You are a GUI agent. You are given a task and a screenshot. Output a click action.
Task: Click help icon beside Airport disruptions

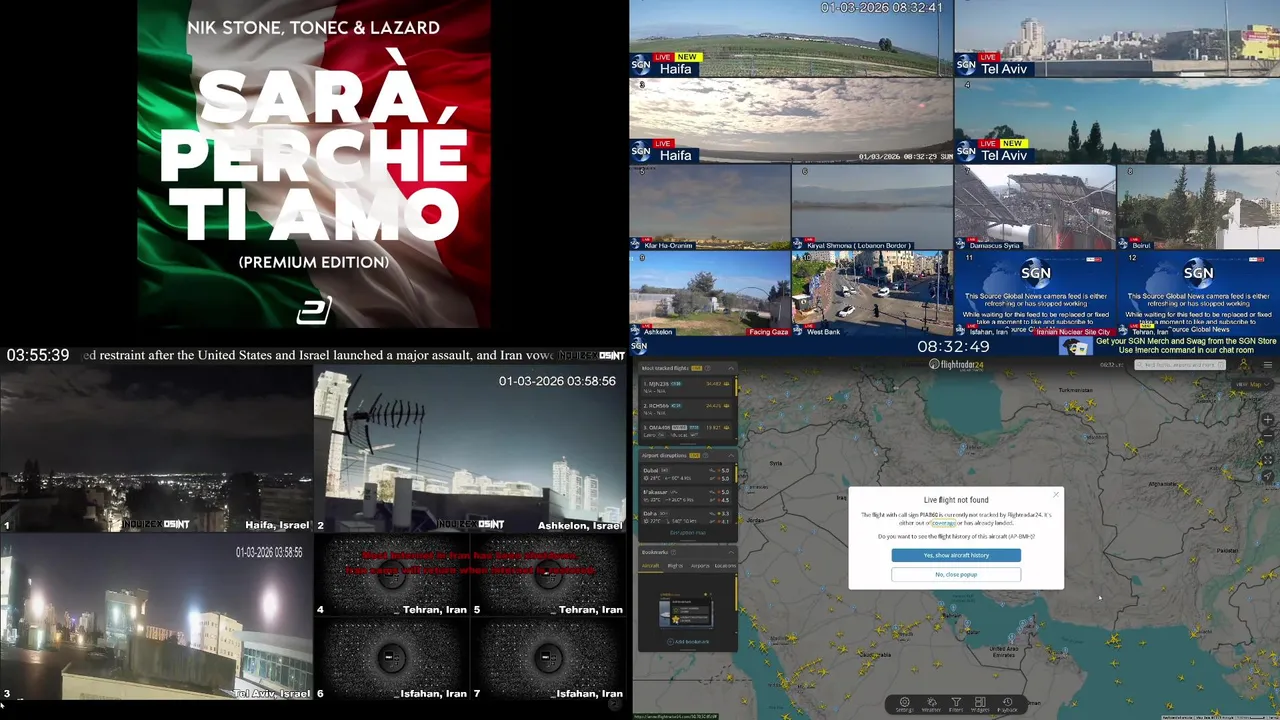click(705, 455)
